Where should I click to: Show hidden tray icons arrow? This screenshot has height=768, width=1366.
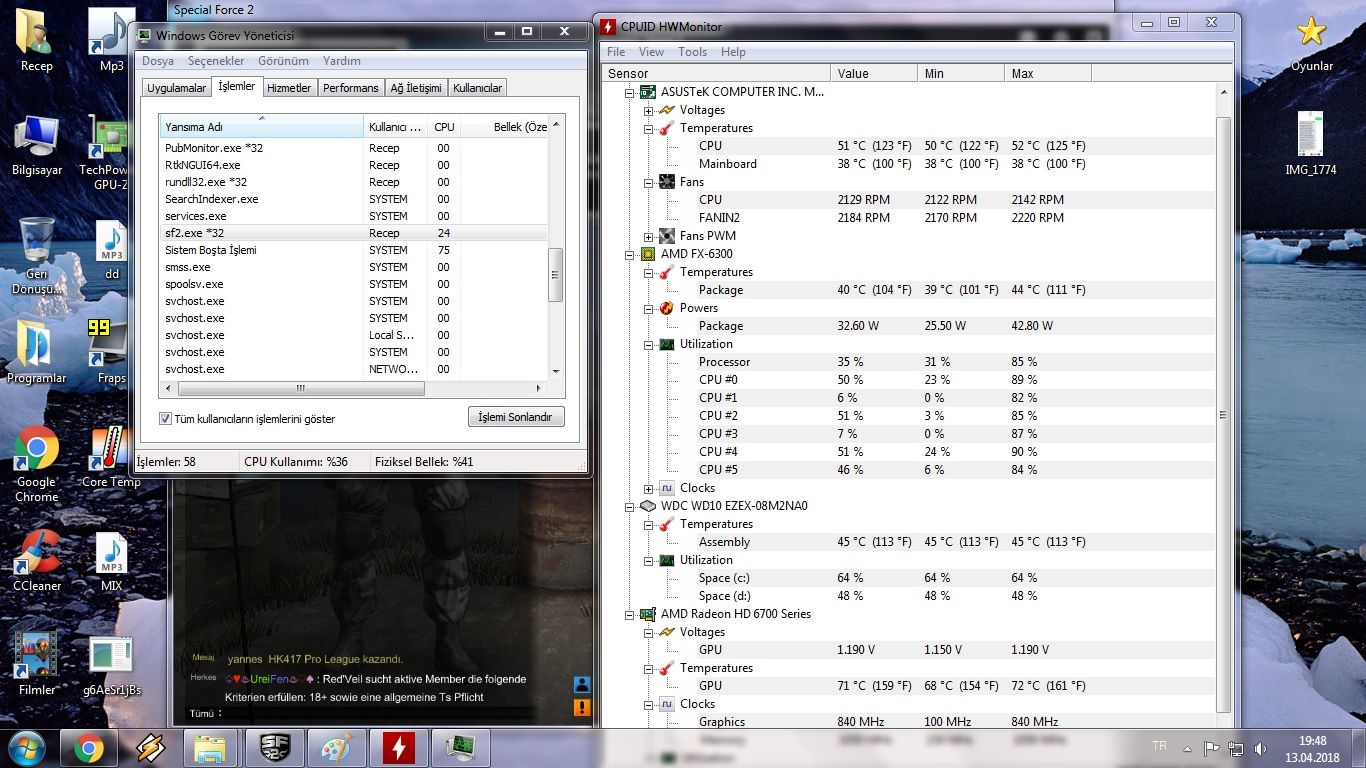click(x=1187, y=748)
